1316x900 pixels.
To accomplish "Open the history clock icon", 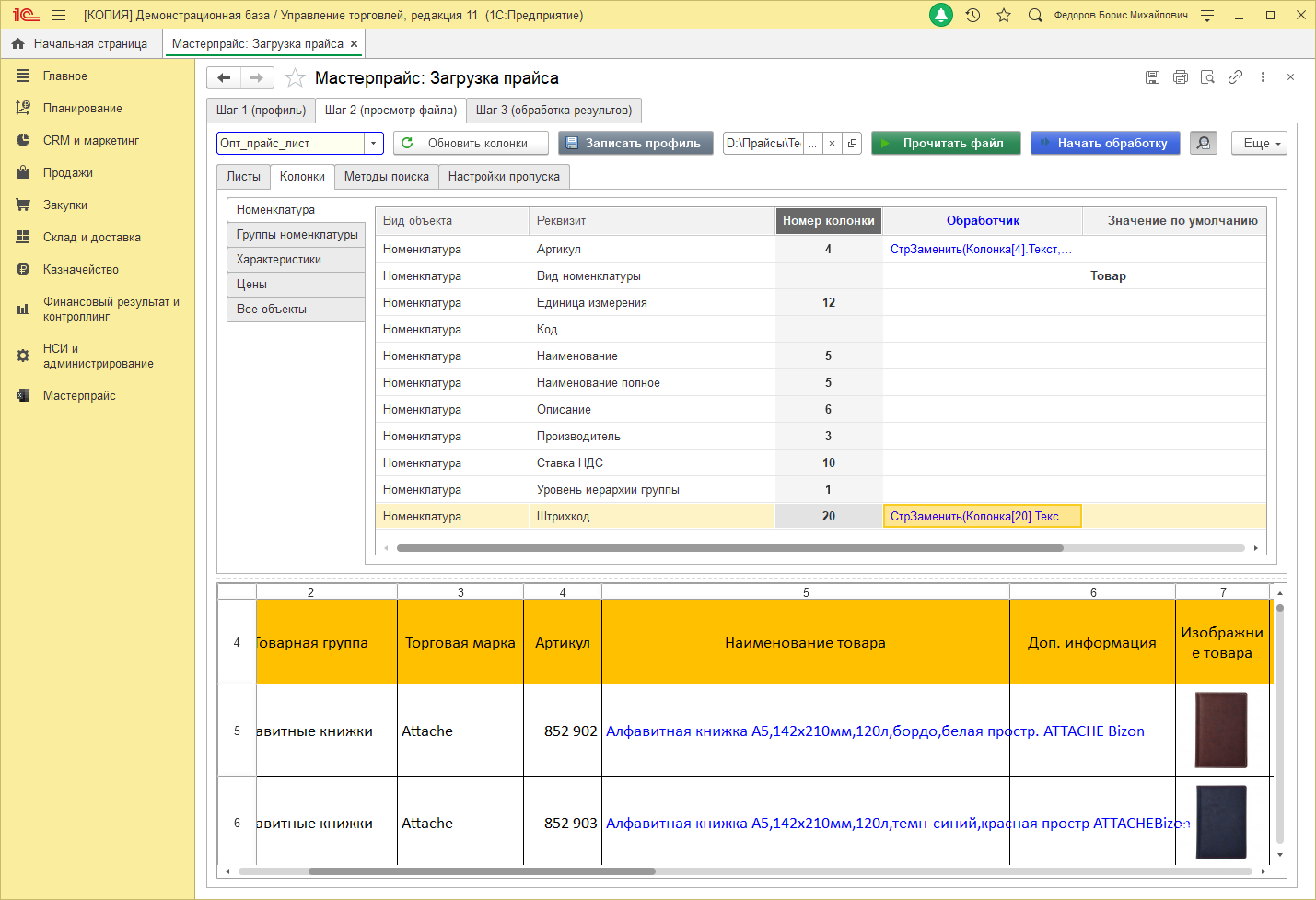I will pos(972,15).
